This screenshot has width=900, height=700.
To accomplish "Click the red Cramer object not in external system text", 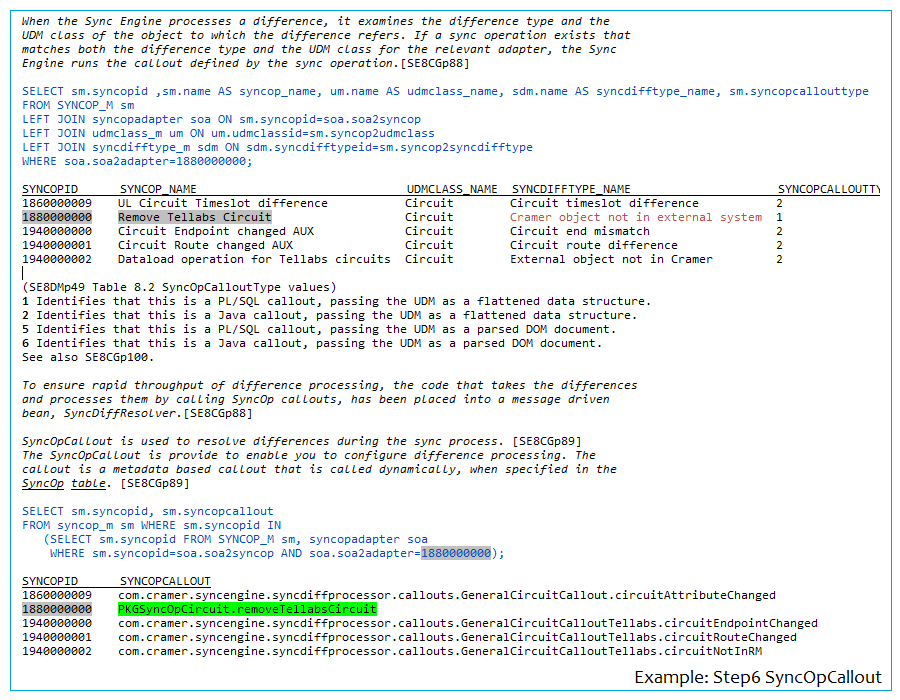I will [635, 217].
